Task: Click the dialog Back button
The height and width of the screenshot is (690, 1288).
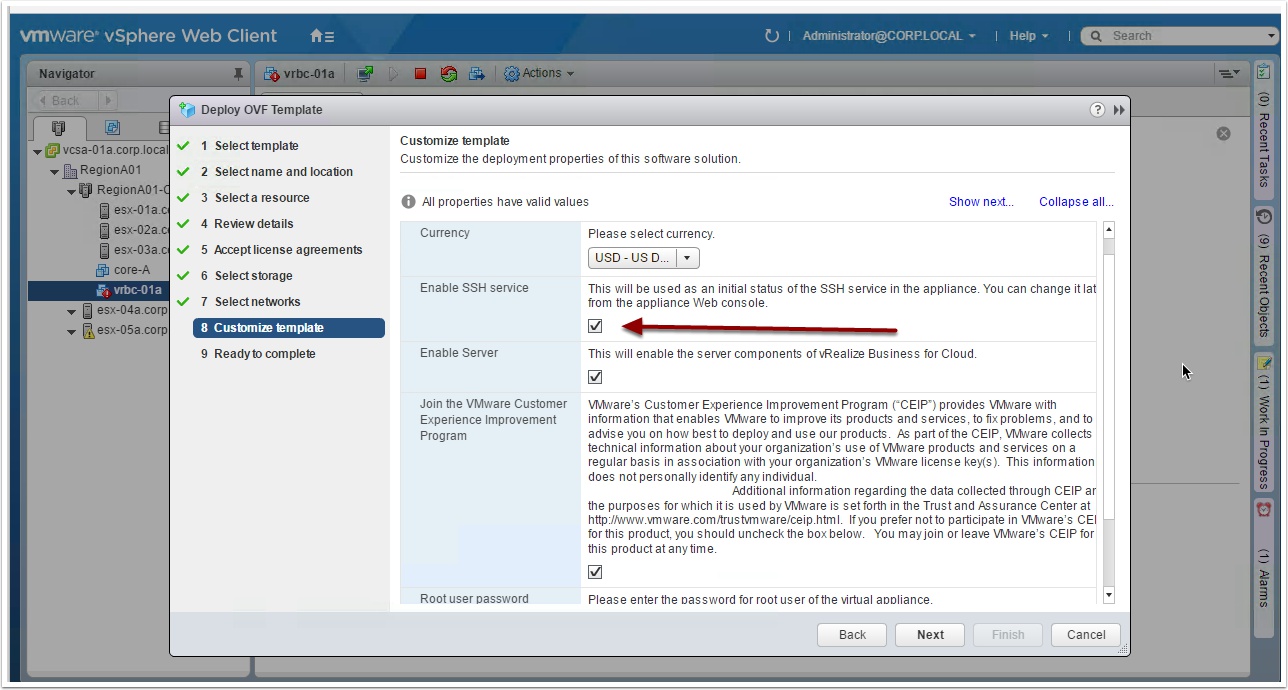Action: click(x=852, y=635)
